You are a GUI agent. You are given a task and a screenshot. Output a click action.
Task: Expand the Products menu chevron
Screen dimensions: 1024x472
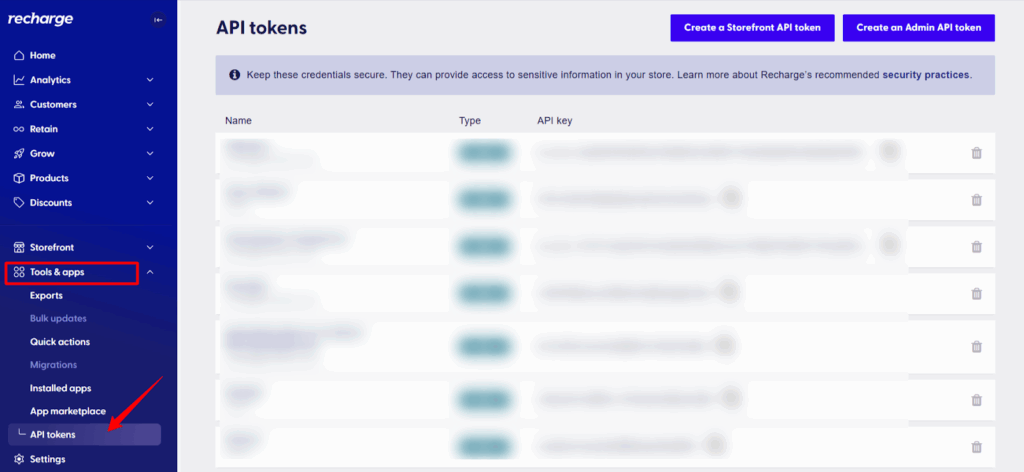click(150, 178)
